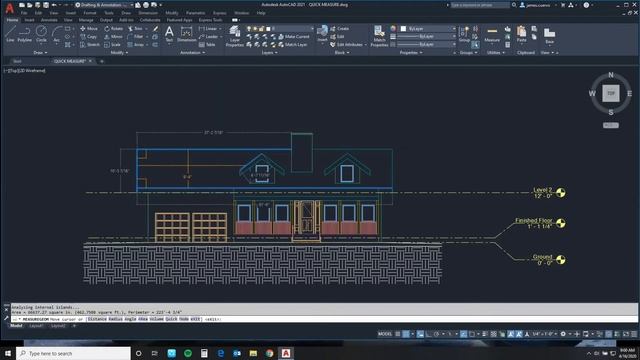Image resolution: width=640 pixels, height=360 pixels.
Task: Click the TOP face of the ViewCube
Action: click(611, 93)
